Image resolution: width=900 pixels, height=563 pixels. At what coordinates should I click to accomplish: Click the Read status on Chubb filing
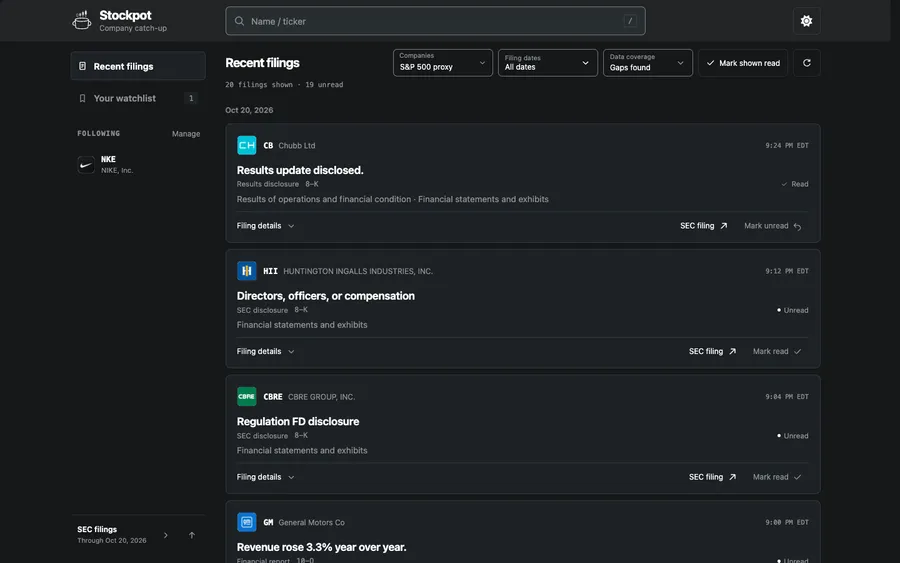point(794,184)
